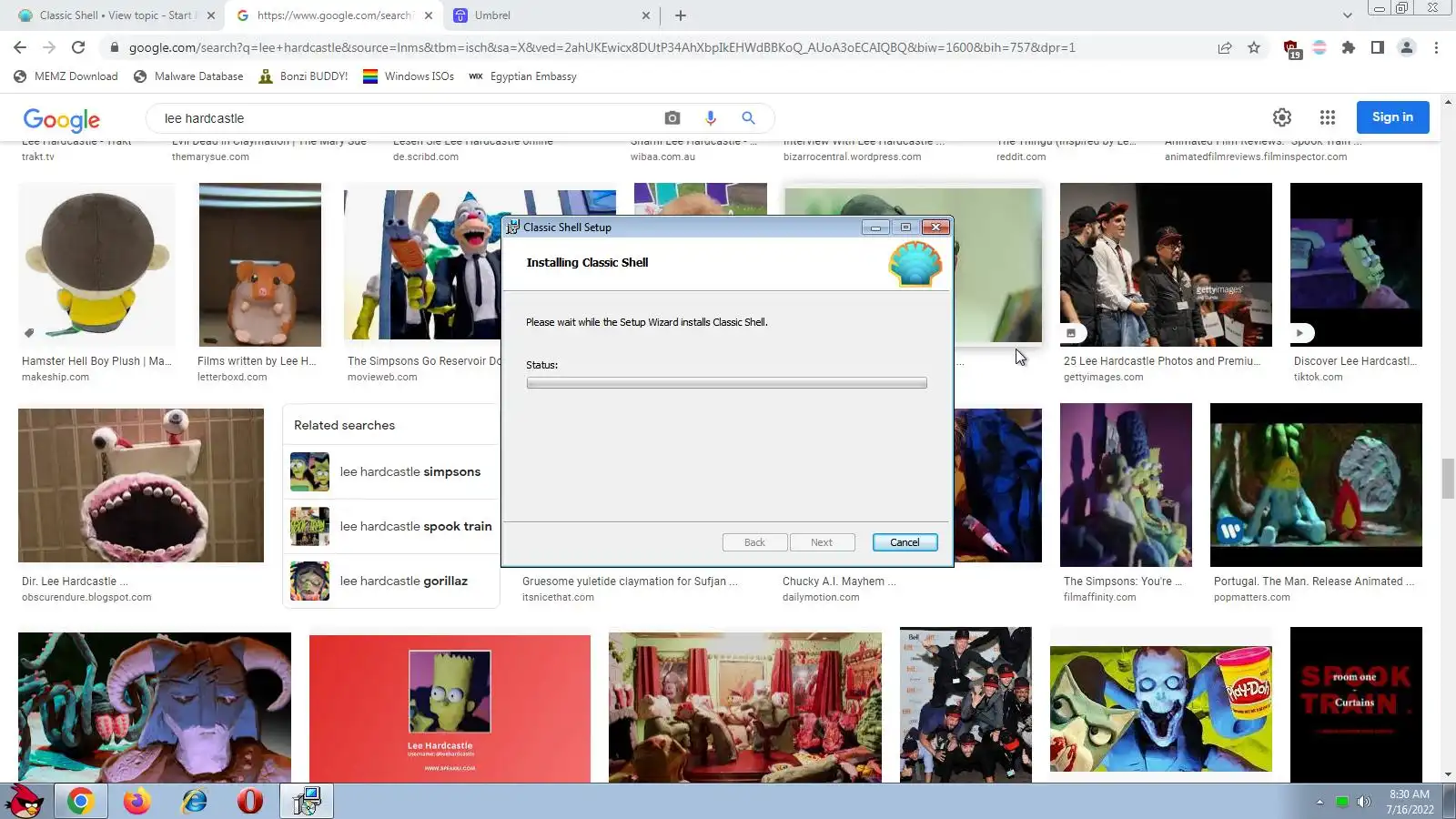Bookmark this page with star icon
1456x819 pixels.
[1254, 47]
